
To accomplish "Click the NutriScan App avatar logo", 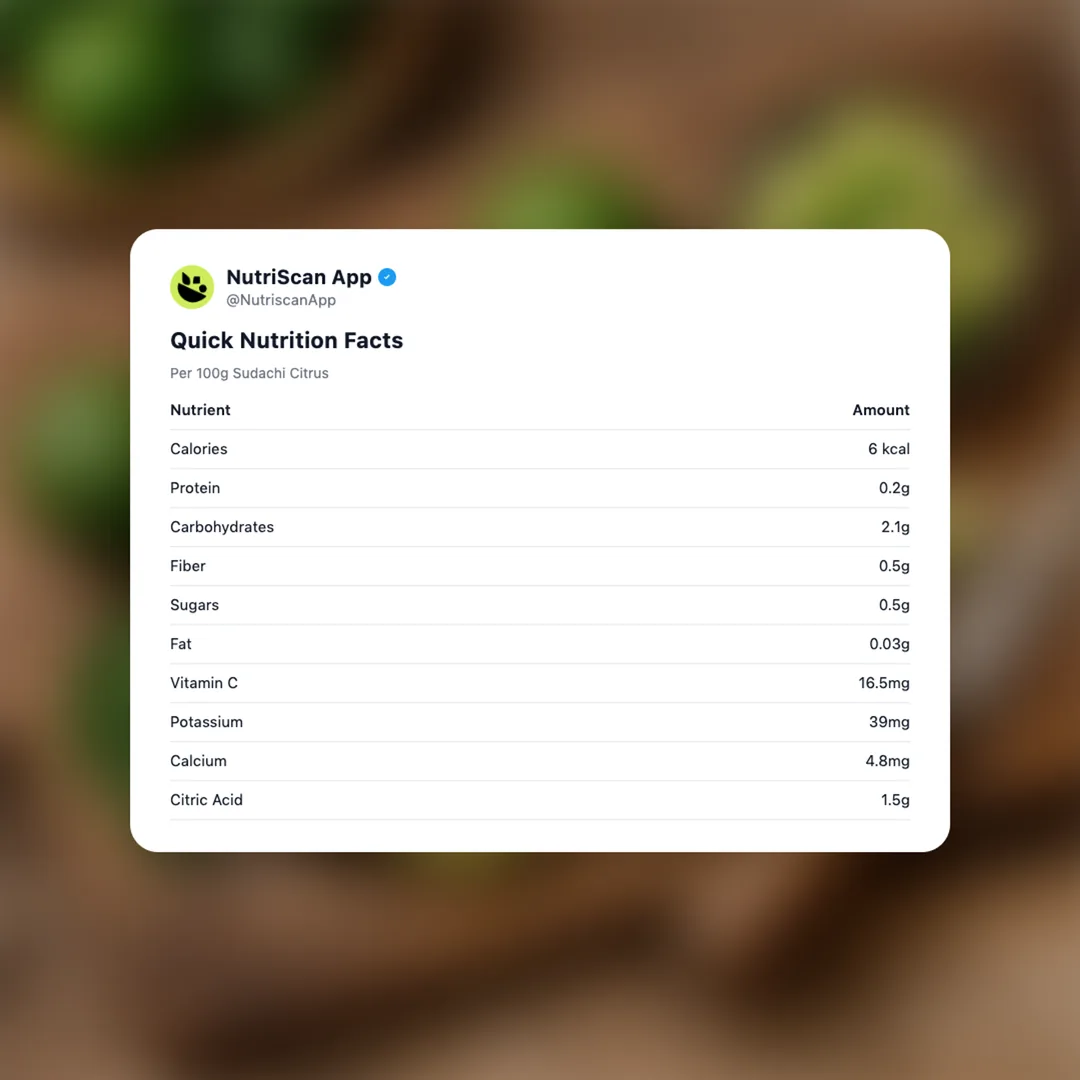I will click(x=192, y=287).
